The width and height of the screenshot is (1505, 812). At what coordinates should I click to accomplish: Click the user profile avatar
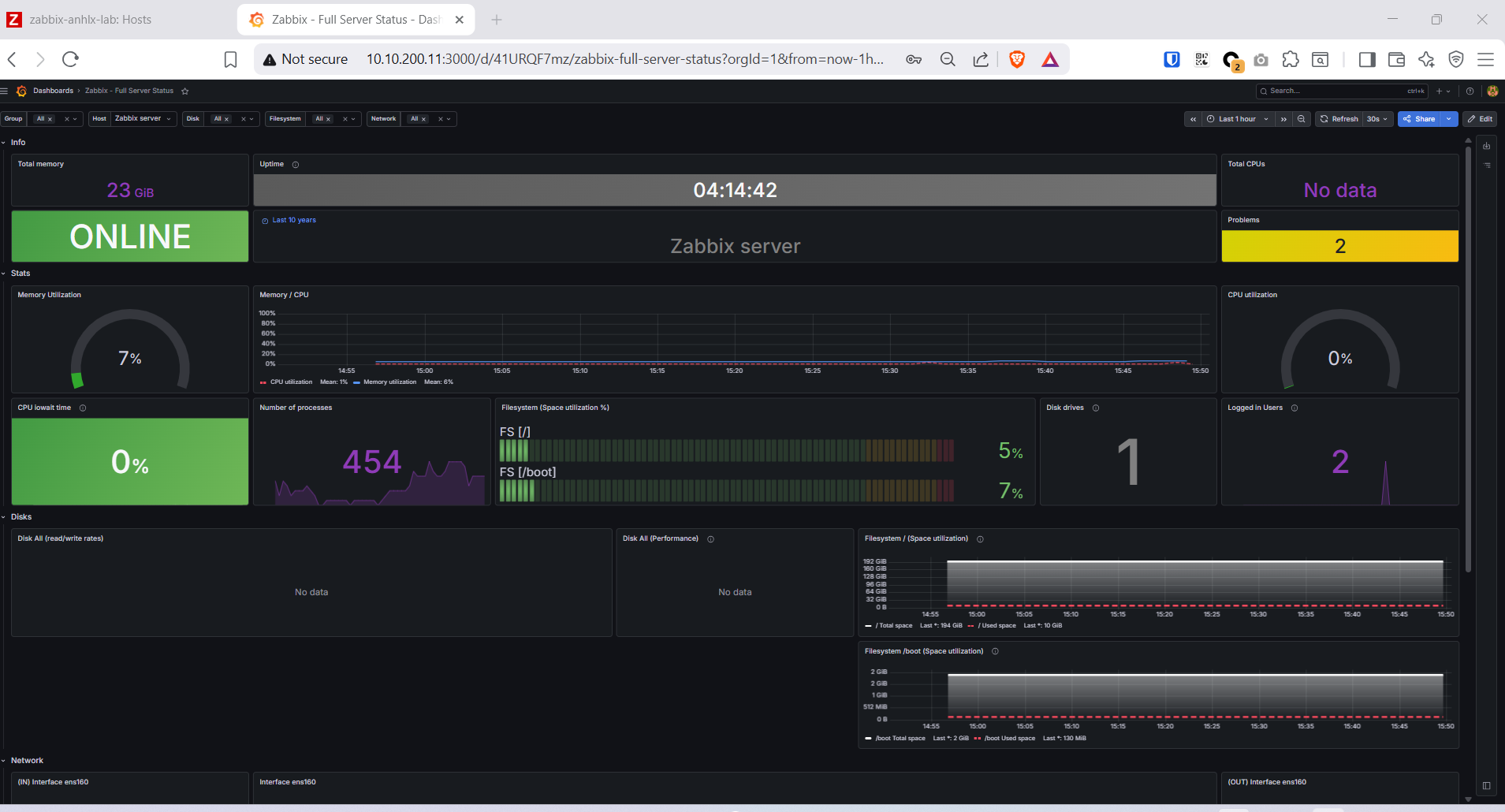pyautogui.click(x=1492, y=91)
